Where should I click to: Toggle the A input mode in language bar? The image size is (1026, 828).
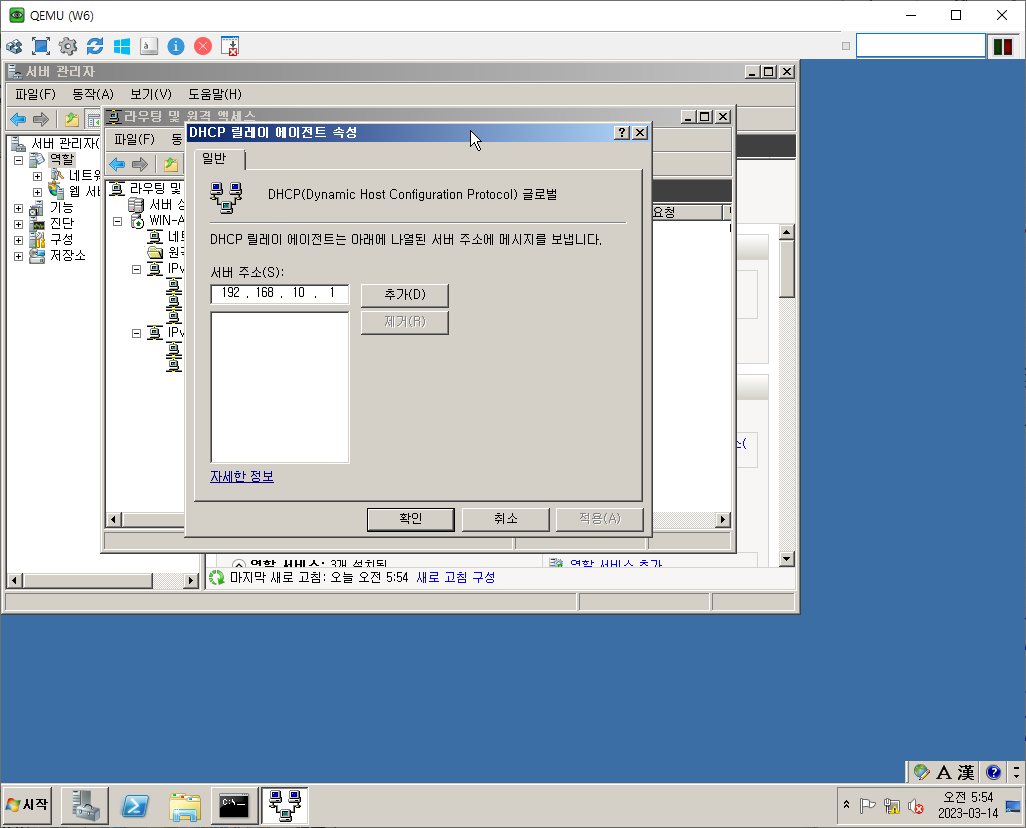[x=944, y=772]
